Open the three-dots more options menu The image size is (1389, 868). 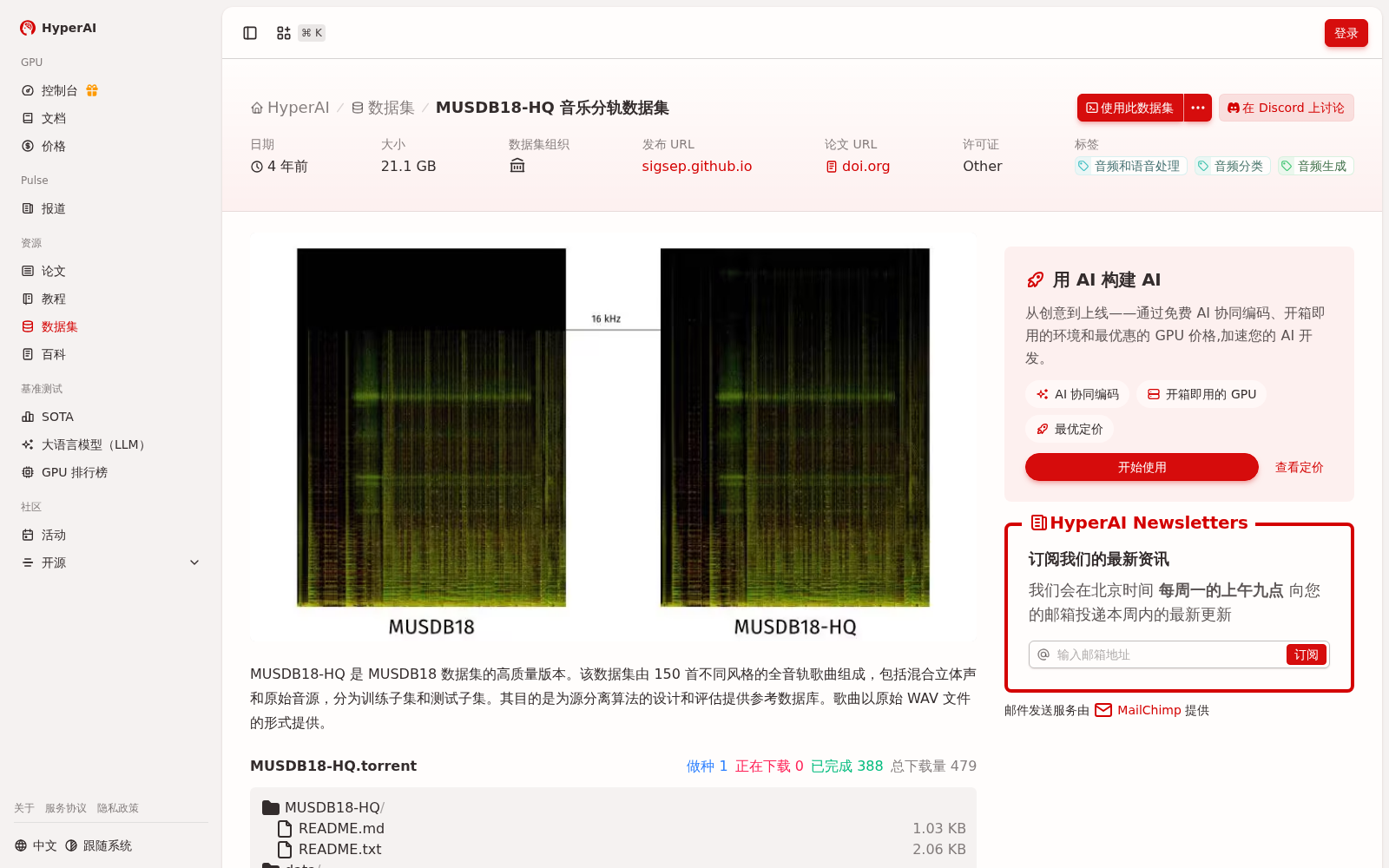point(1198,108)
